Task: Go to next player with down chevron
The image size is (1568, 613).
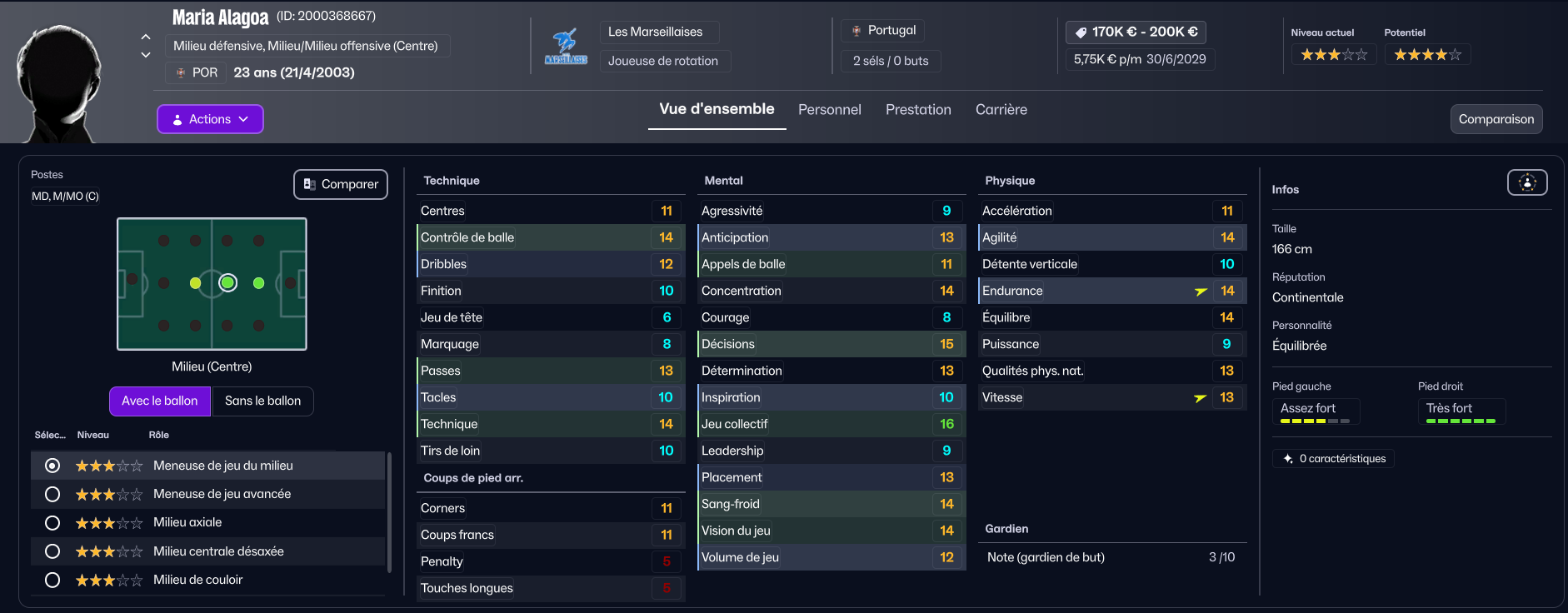Action: click(146, 55)
